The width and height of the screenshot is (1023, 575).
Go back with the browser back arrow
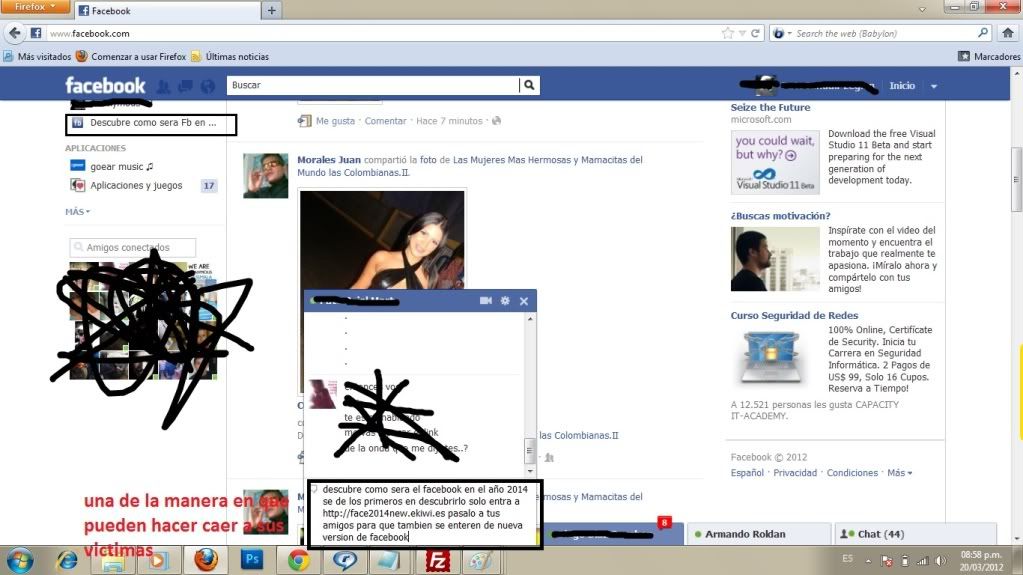pyautogui.click(x=15, y=33)
